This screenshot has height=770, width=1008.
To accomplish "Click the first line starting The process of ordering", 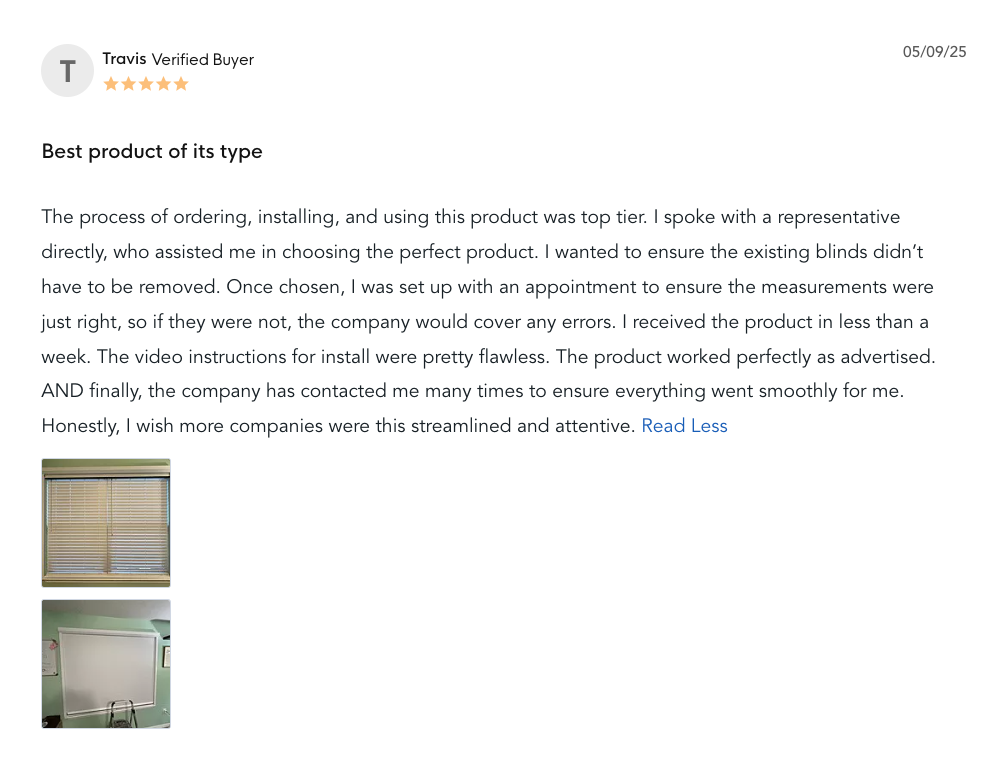I will coord(471,217).
